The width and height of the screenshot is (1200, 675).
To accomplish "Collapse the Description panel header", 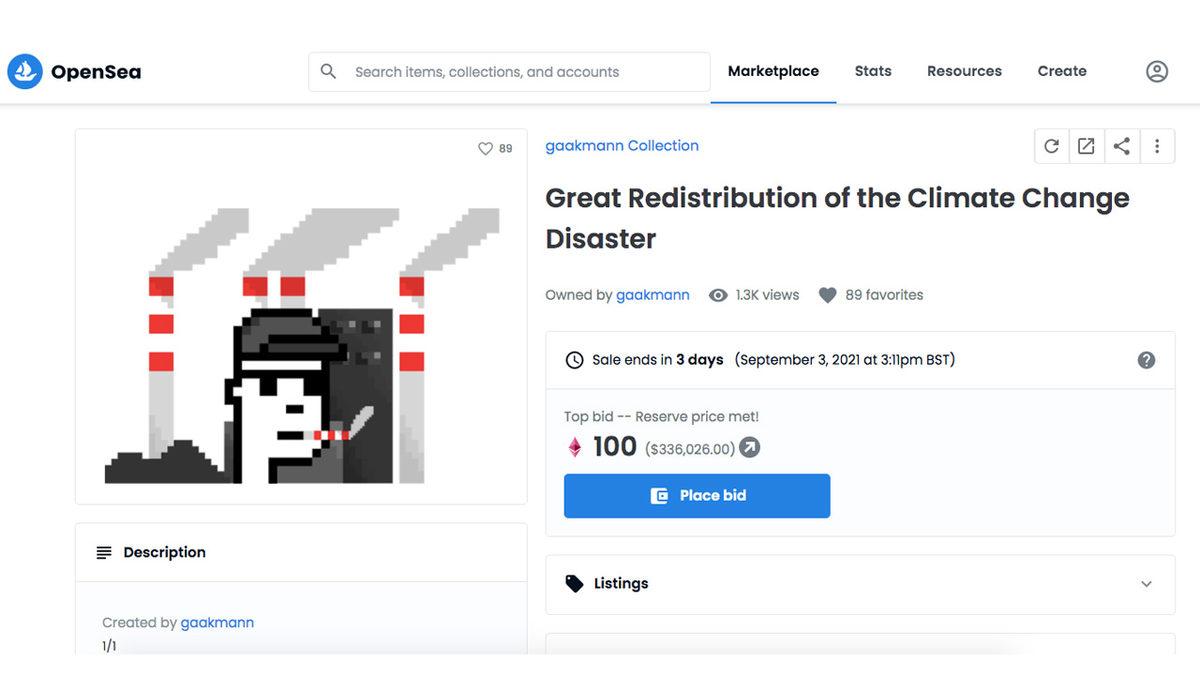I will 300,552.
